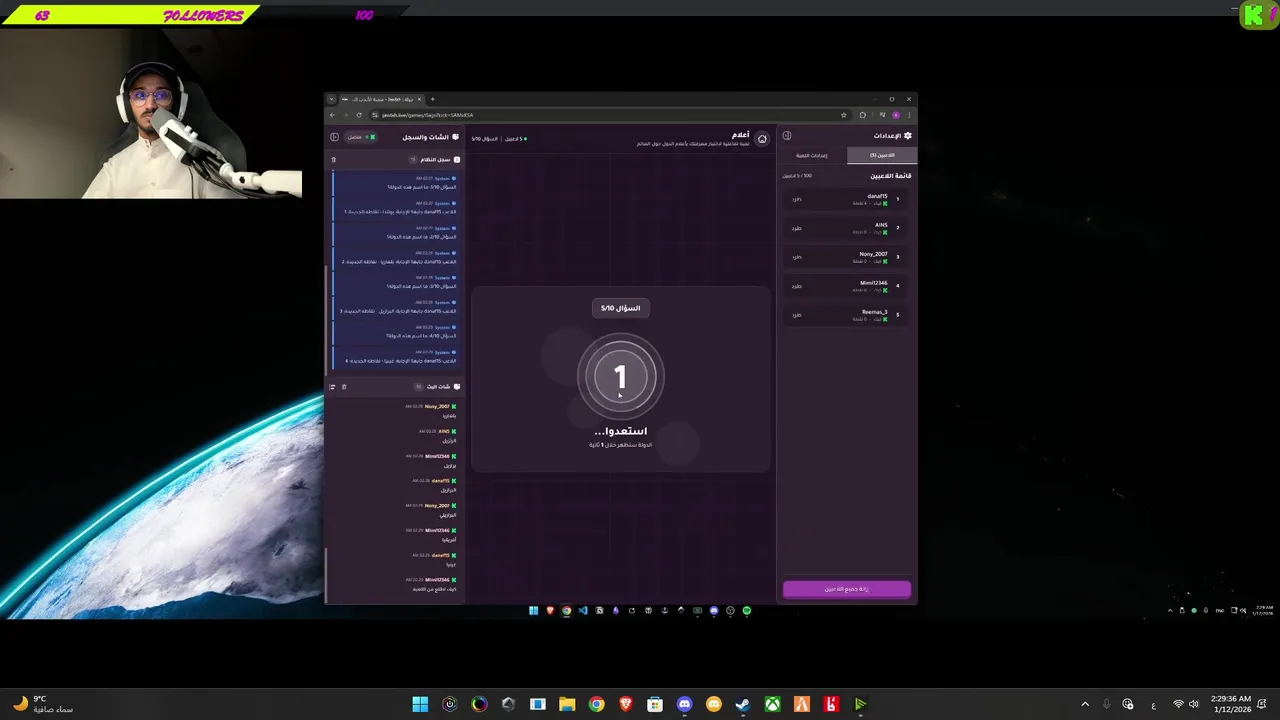Open Google Chrome from the outer taskbar
This screenshot has width=1280, height=720.
click(596, 704)
